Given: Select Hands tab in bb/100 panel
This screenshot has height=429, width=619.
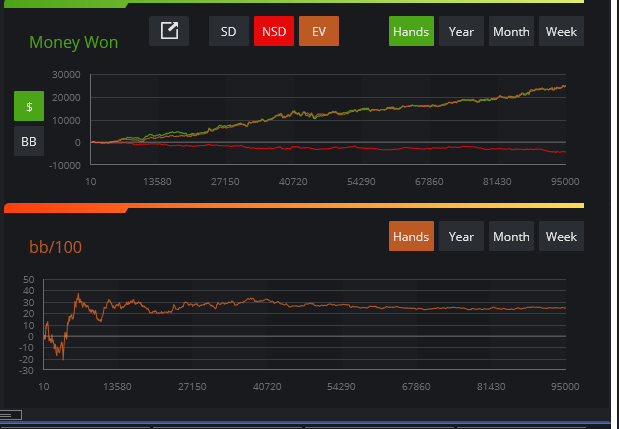Looking at the screenshot, I should [411, 237].
